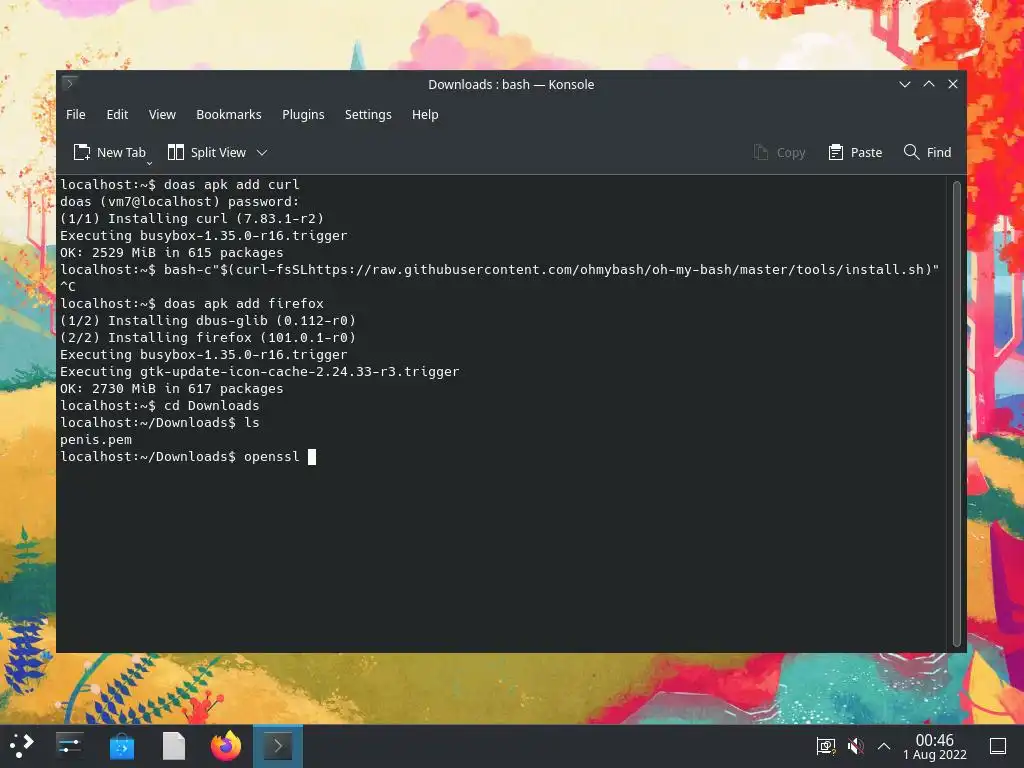Viewport: 1024px width, 768px height.
Task: Click the 'Installing dbus-glib (0.112-r0)' line
Action: [208, 321]
